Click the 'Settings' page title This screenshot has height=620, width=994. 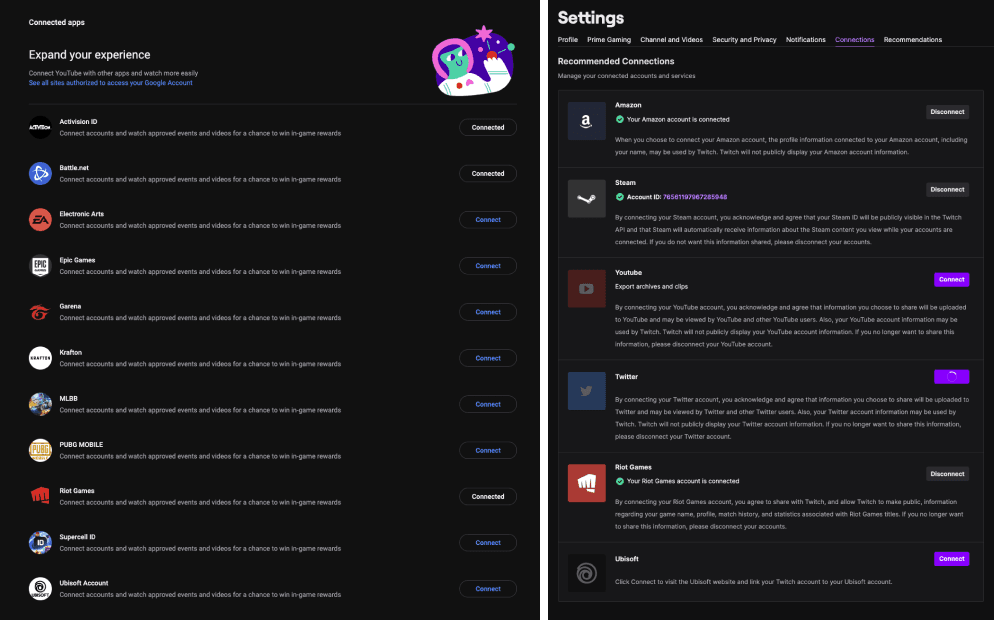591,18
